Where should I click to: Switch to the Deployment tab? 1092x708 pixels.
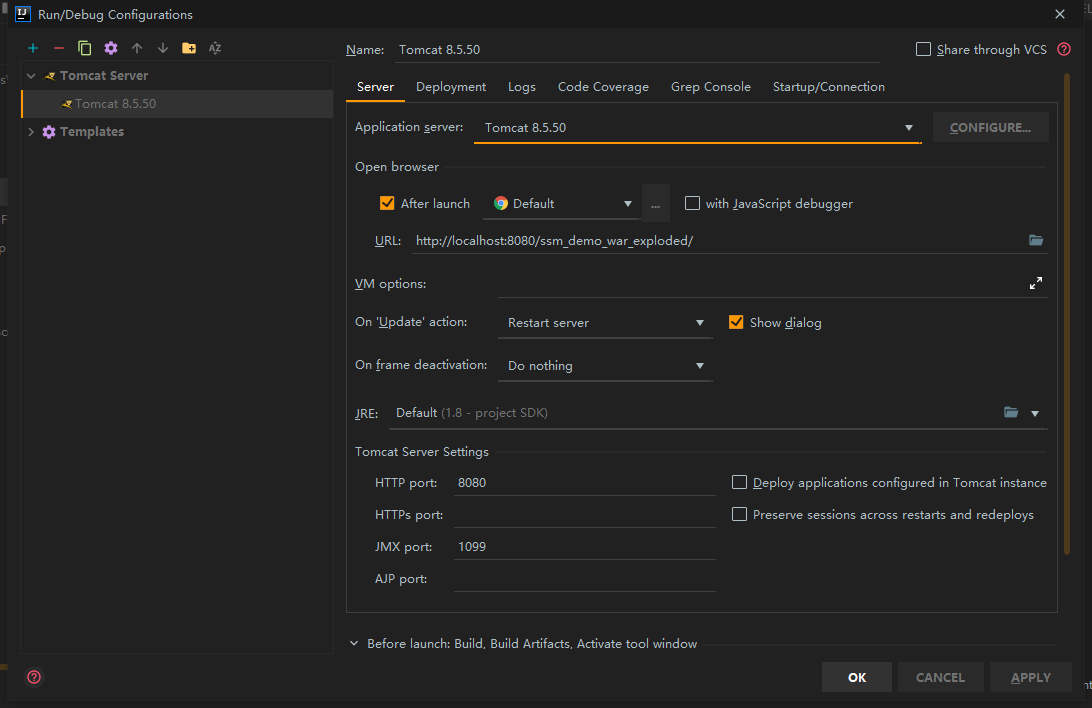(451, 86)
